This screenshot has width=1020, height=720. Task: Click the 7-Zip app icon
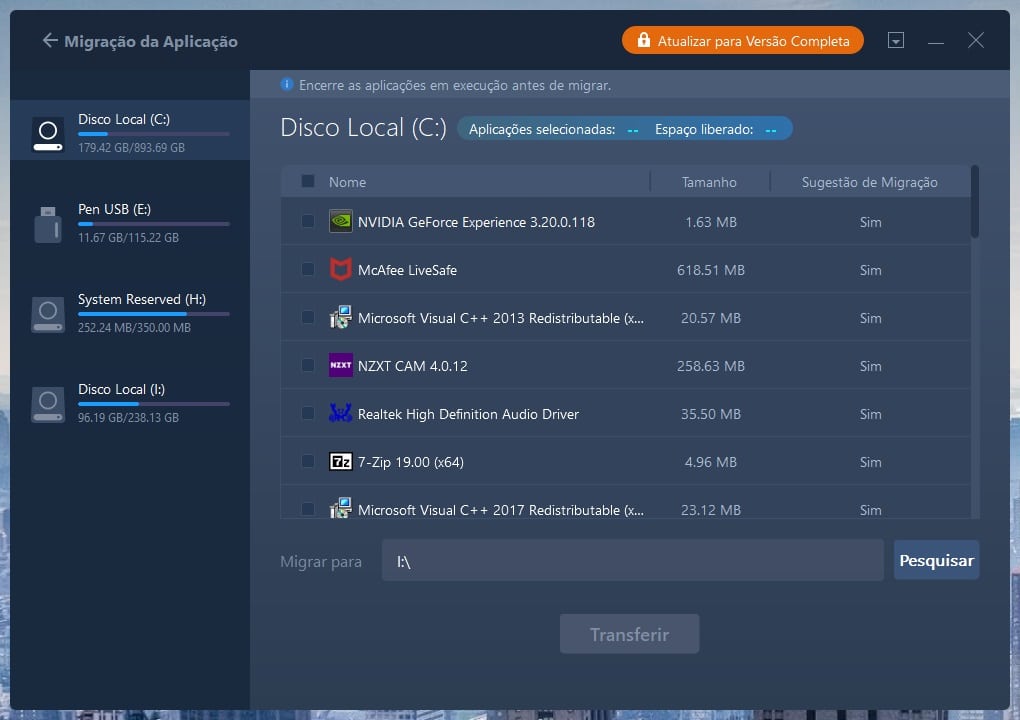[340, 462]
